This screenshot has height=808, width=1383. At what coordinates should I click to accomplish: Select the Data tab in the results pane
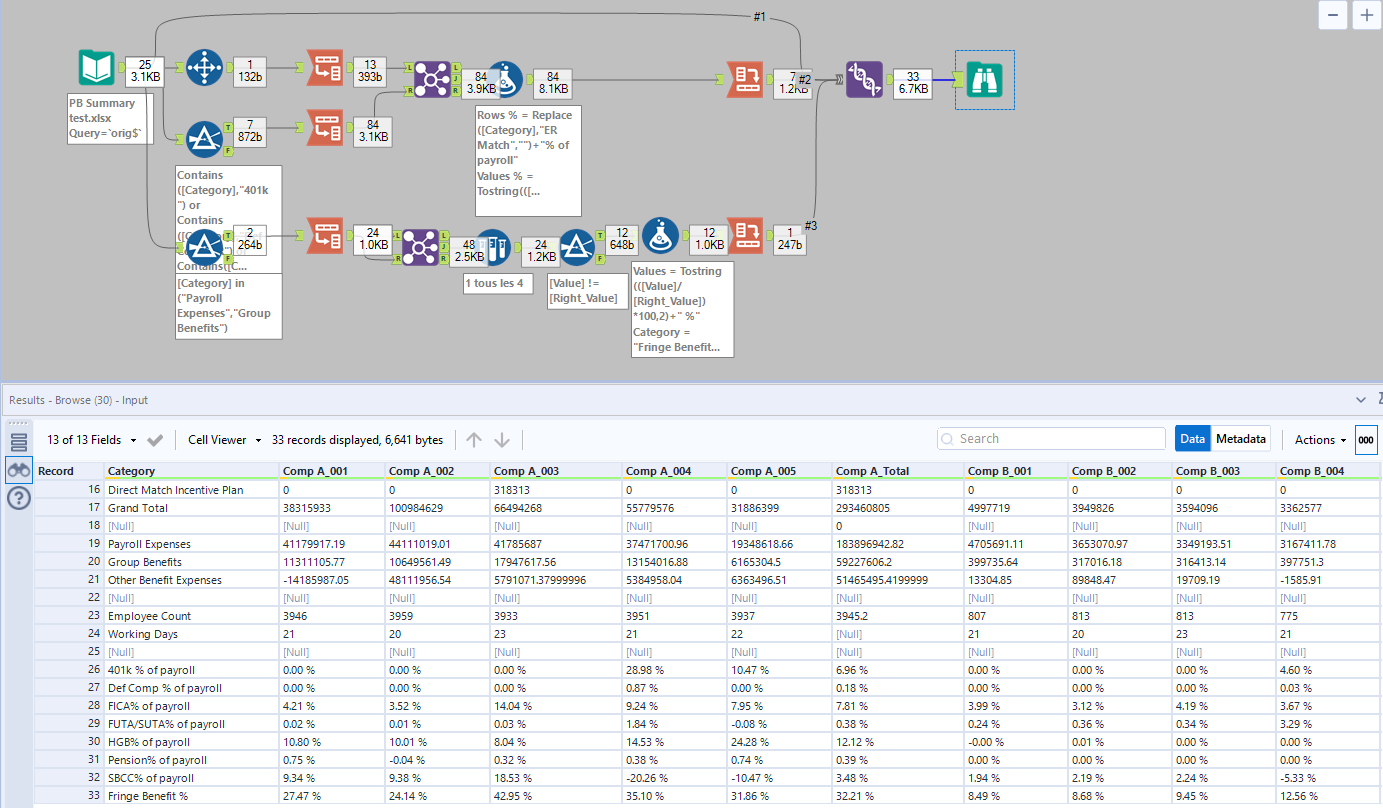1192,438
